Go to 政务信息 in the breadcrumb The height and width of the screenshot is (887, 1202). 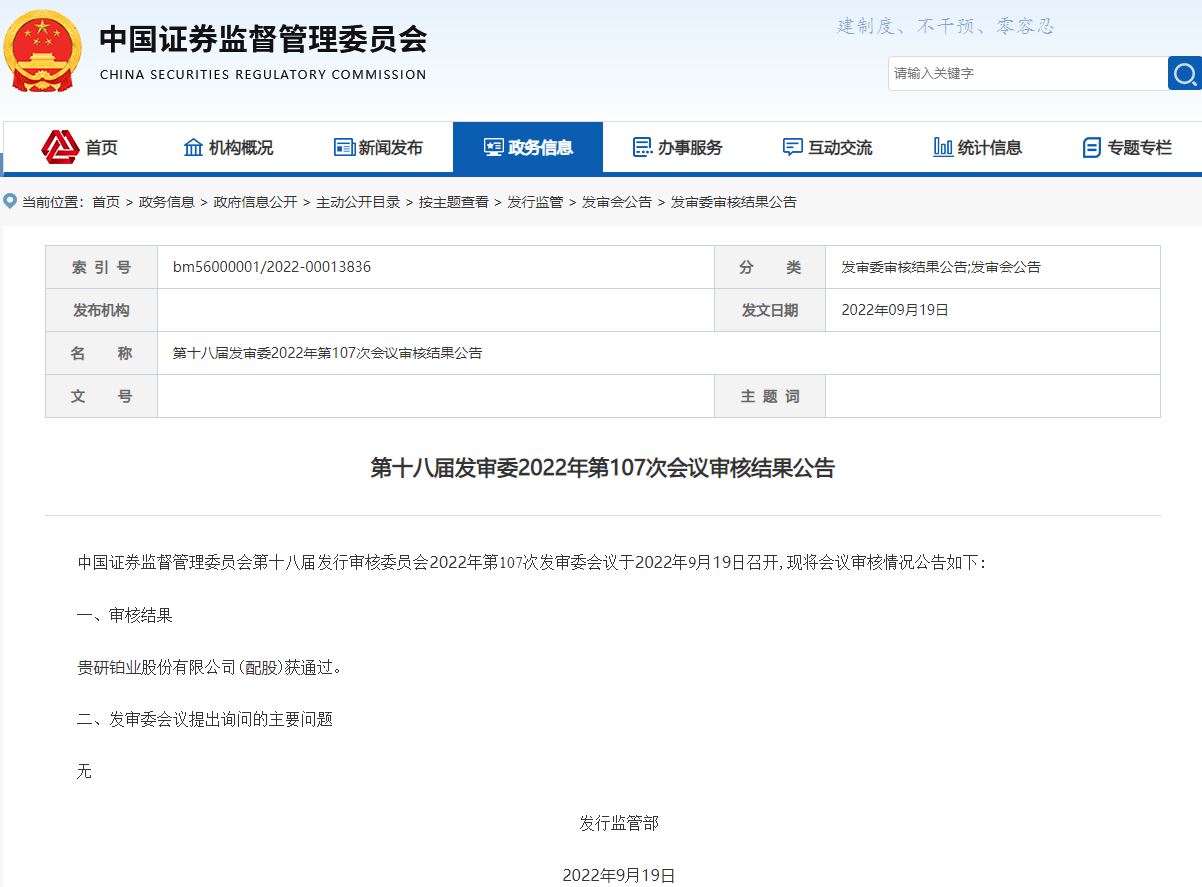[167, 202]
